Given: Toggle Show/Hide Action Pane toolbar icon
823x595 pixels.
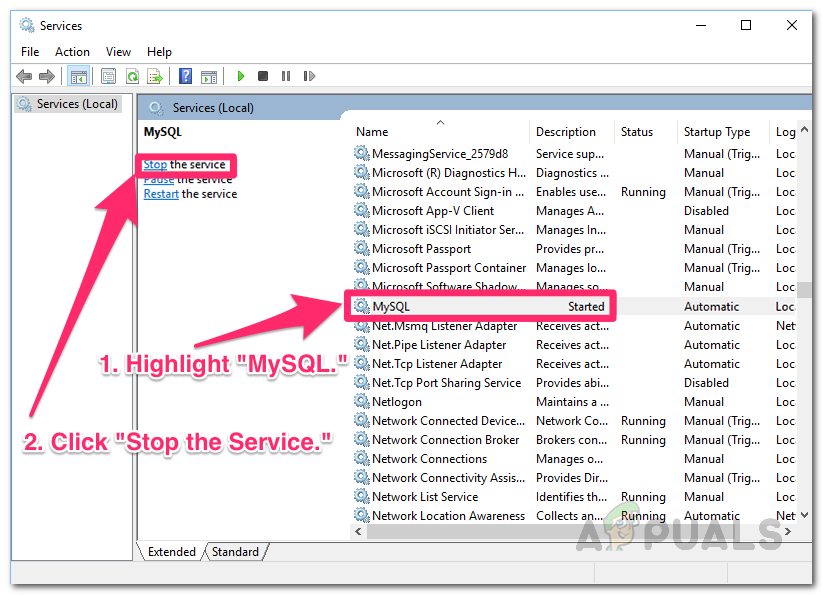Looking at the screenshot, I should pyautogui.click(x=209, y=77).
